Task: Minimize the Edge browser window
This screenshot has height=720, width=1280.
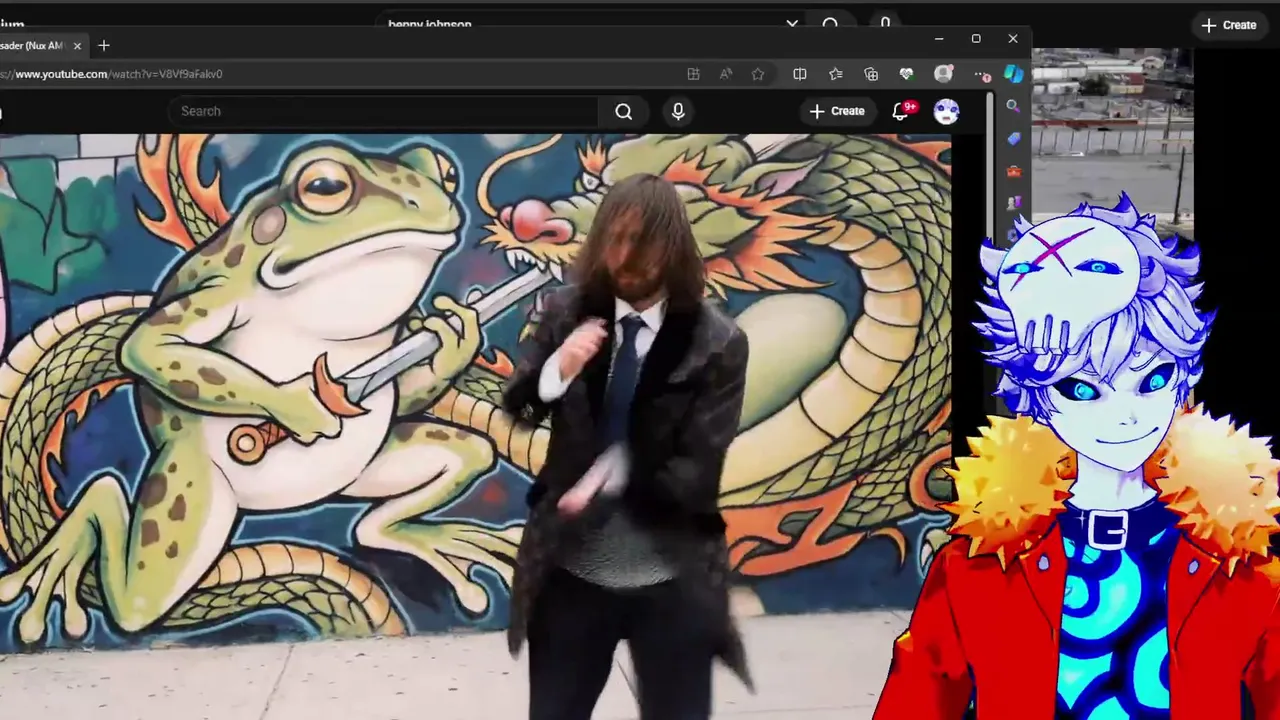Action: [939, 39]
